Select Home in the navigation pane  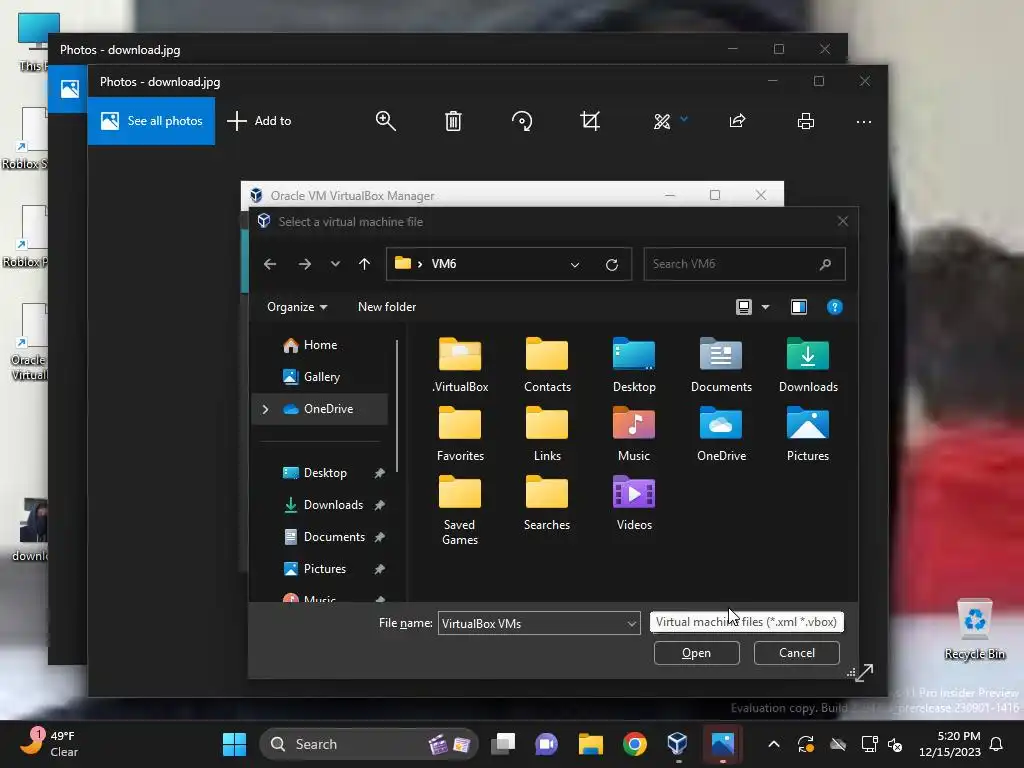[319, 345]
